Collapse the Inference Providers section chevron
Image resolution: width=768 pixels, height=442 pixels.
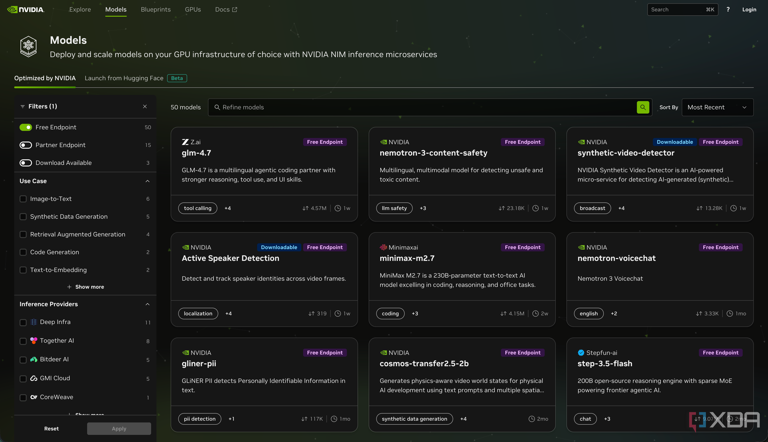(x=147, y=304)
